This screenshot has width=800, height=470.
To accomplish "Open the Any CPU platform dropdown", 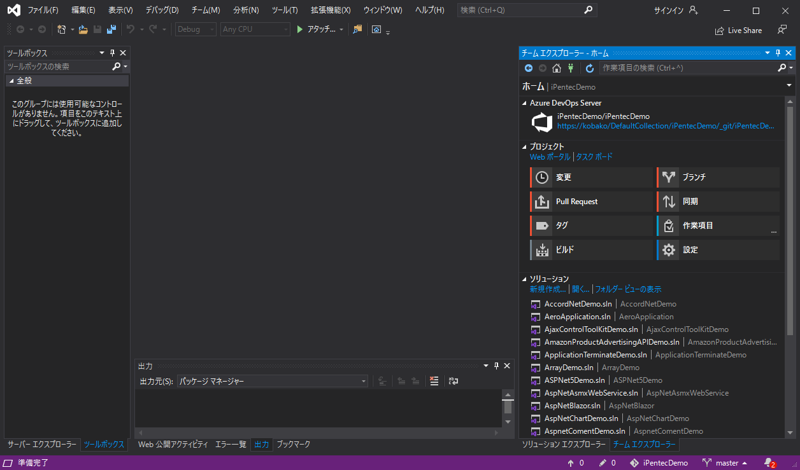I will pyautogui.click(x=255, y=30).
